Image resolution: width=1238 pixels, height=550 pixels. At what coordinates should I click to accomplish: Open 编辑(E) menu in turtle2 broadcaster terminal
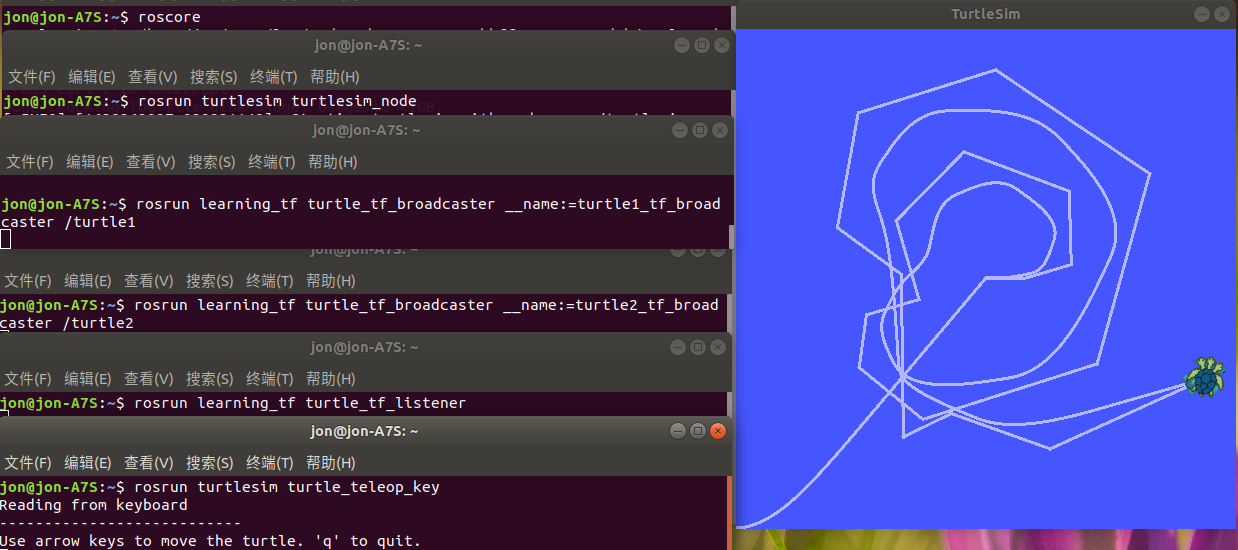(x=88, y=281)
